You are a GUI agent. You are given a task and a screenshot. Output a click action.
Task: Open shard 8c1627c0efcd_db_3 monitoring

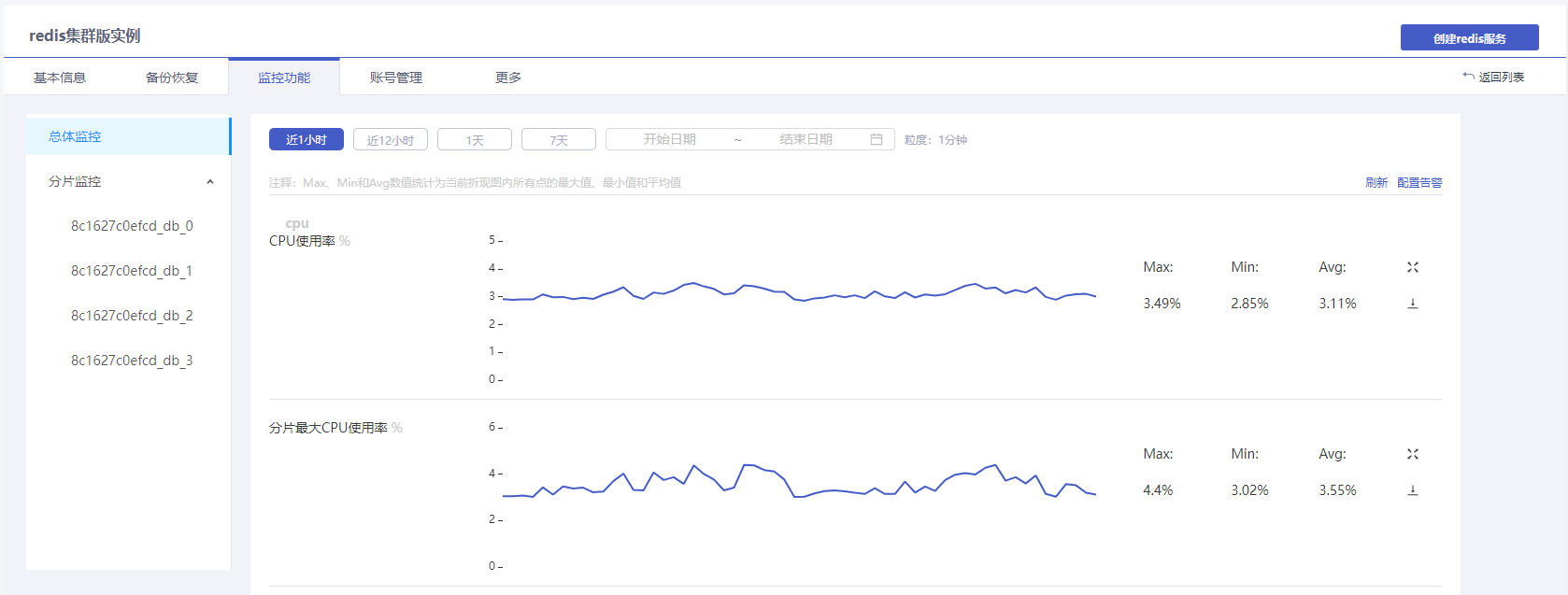(132, 361)
